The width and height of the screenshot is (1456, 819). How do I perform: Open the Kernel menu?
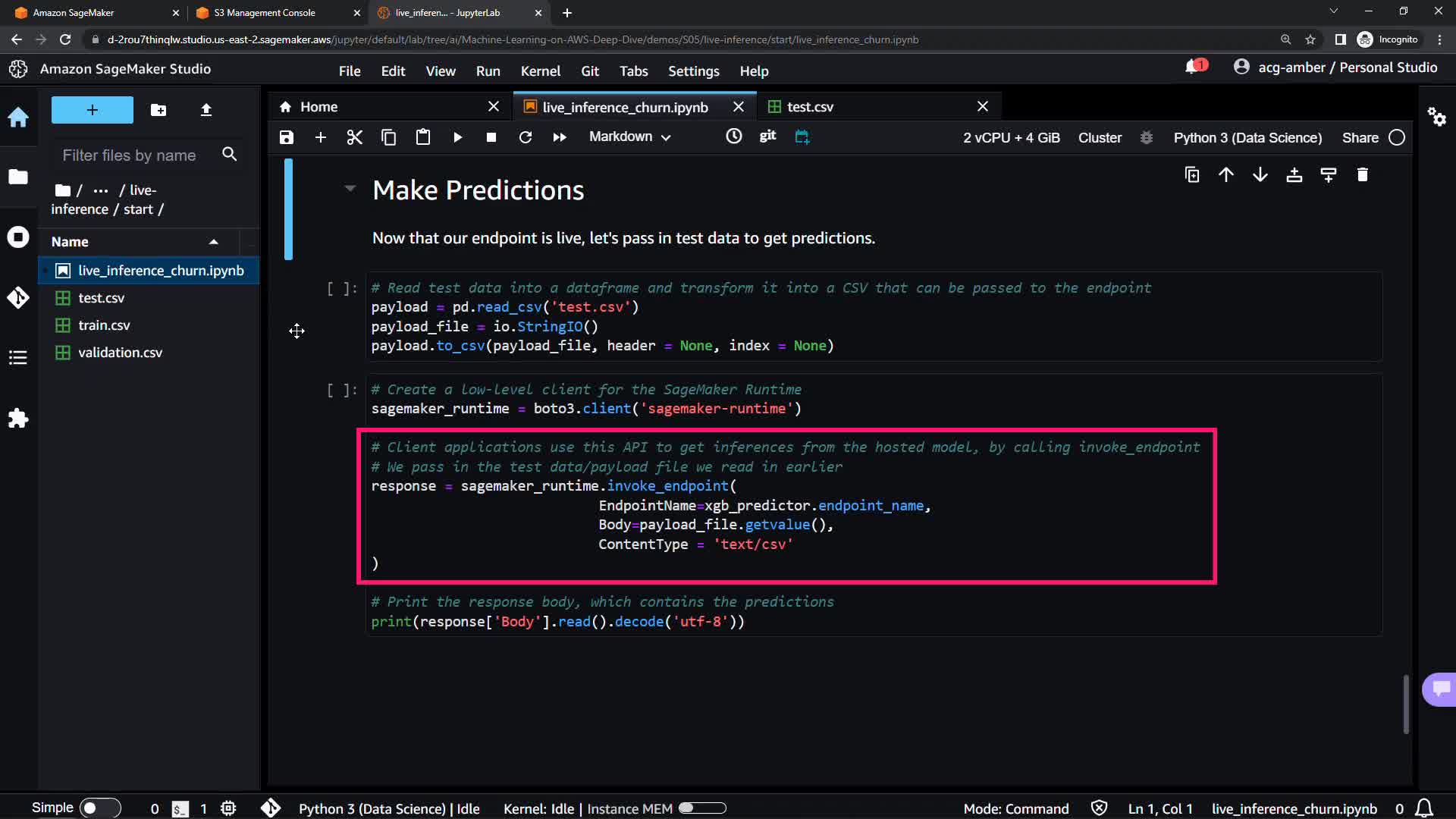click(540, 71)
